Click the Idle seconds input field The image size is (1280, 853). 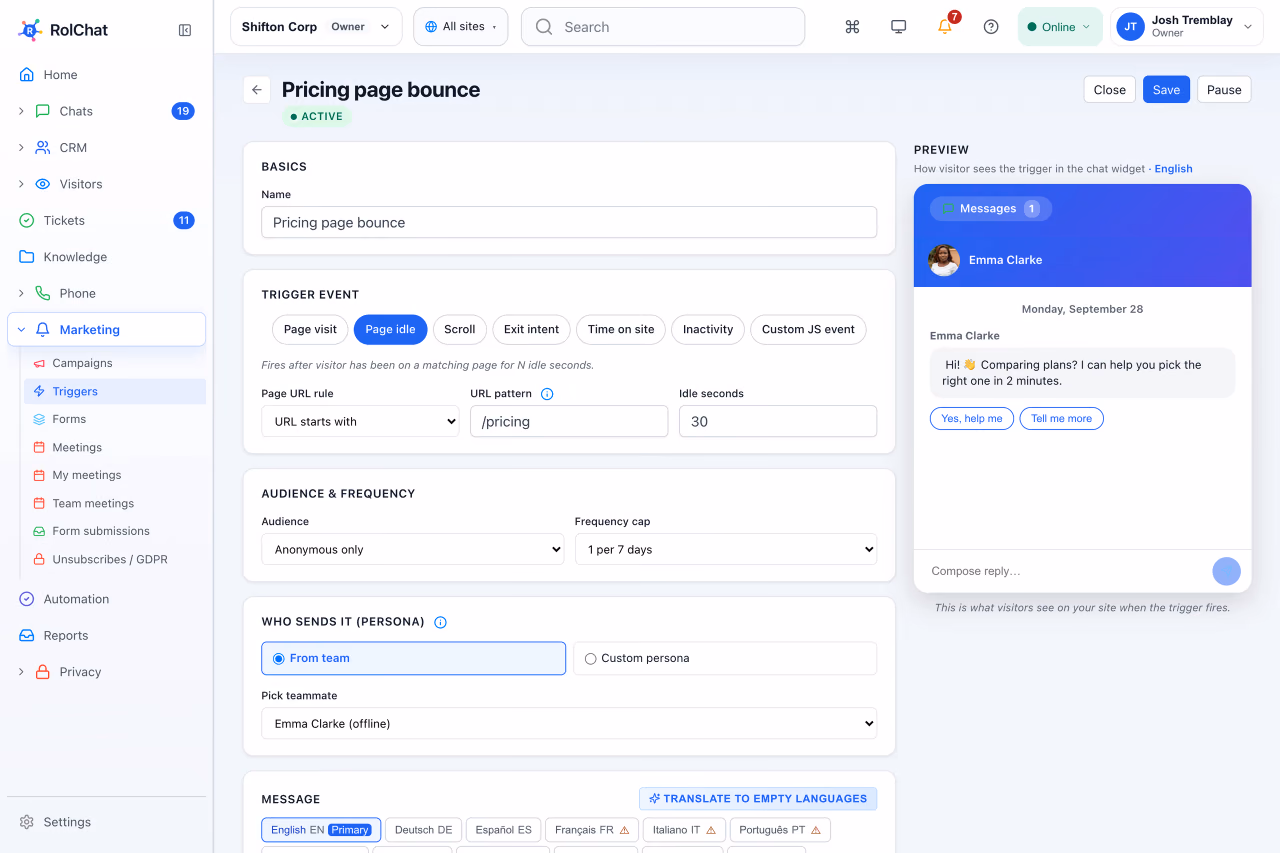click(778, 421)
